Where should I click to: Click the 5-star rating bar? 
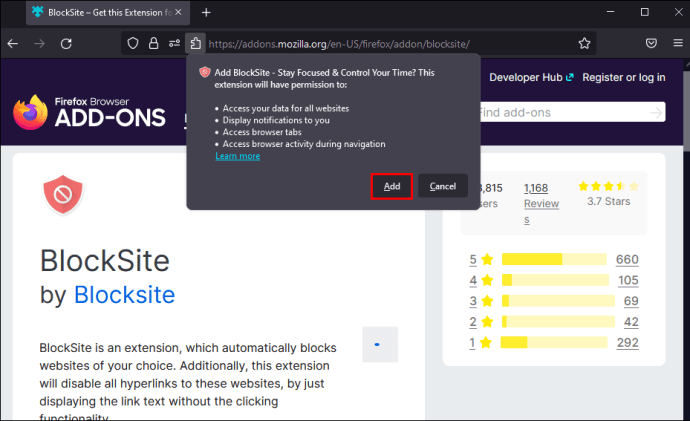coord(554,259)
